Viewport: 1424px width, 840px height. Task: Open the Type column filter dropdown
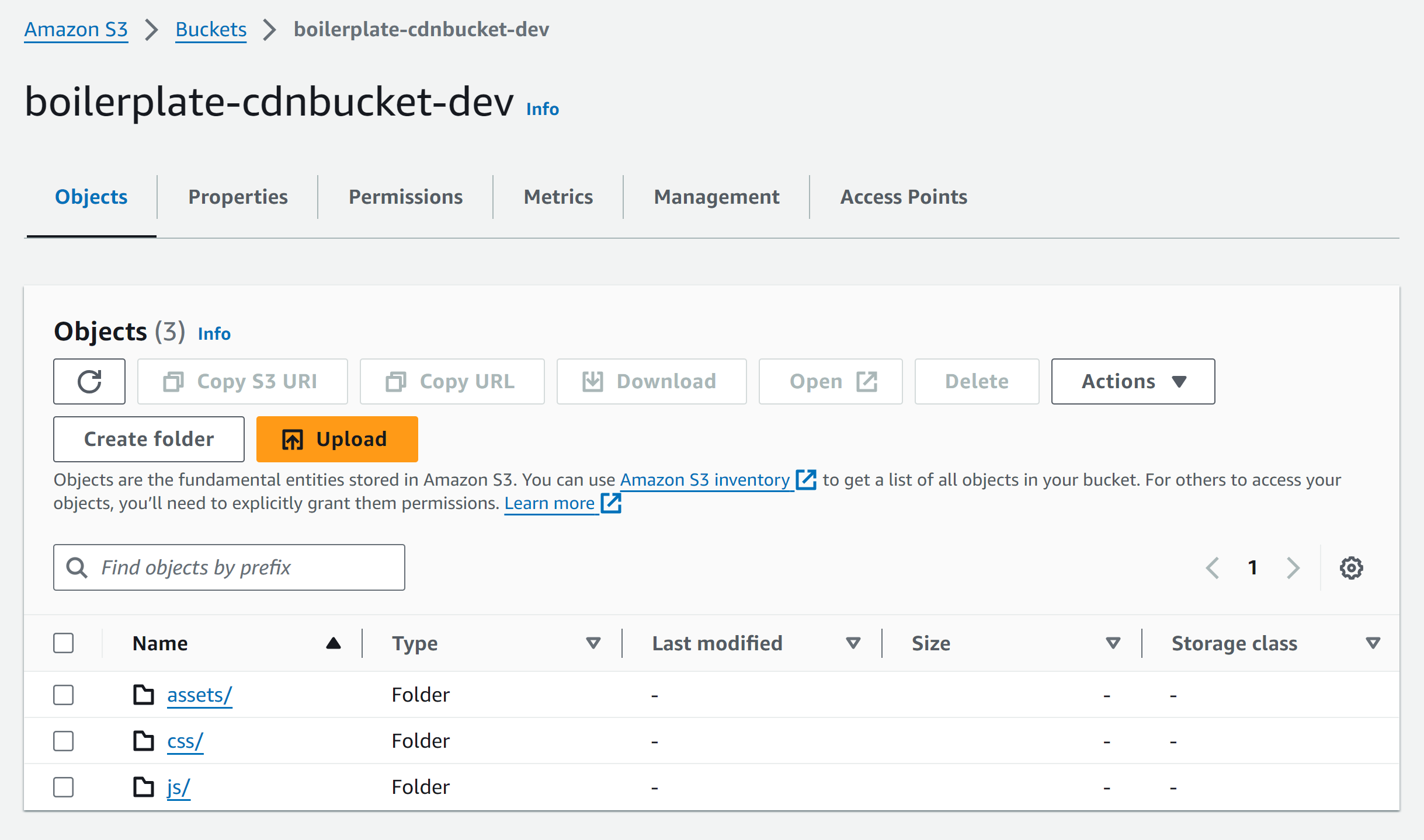[593, 643]
